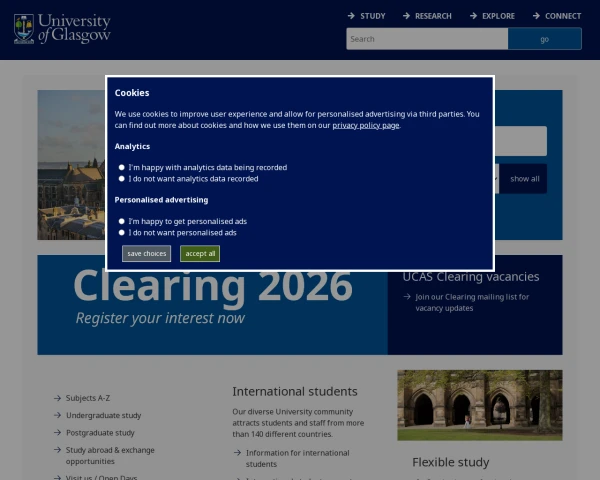Click the cloisters archway photo thumbnail
The width and height of the screenshot is (600, 480).
[480, 405]
